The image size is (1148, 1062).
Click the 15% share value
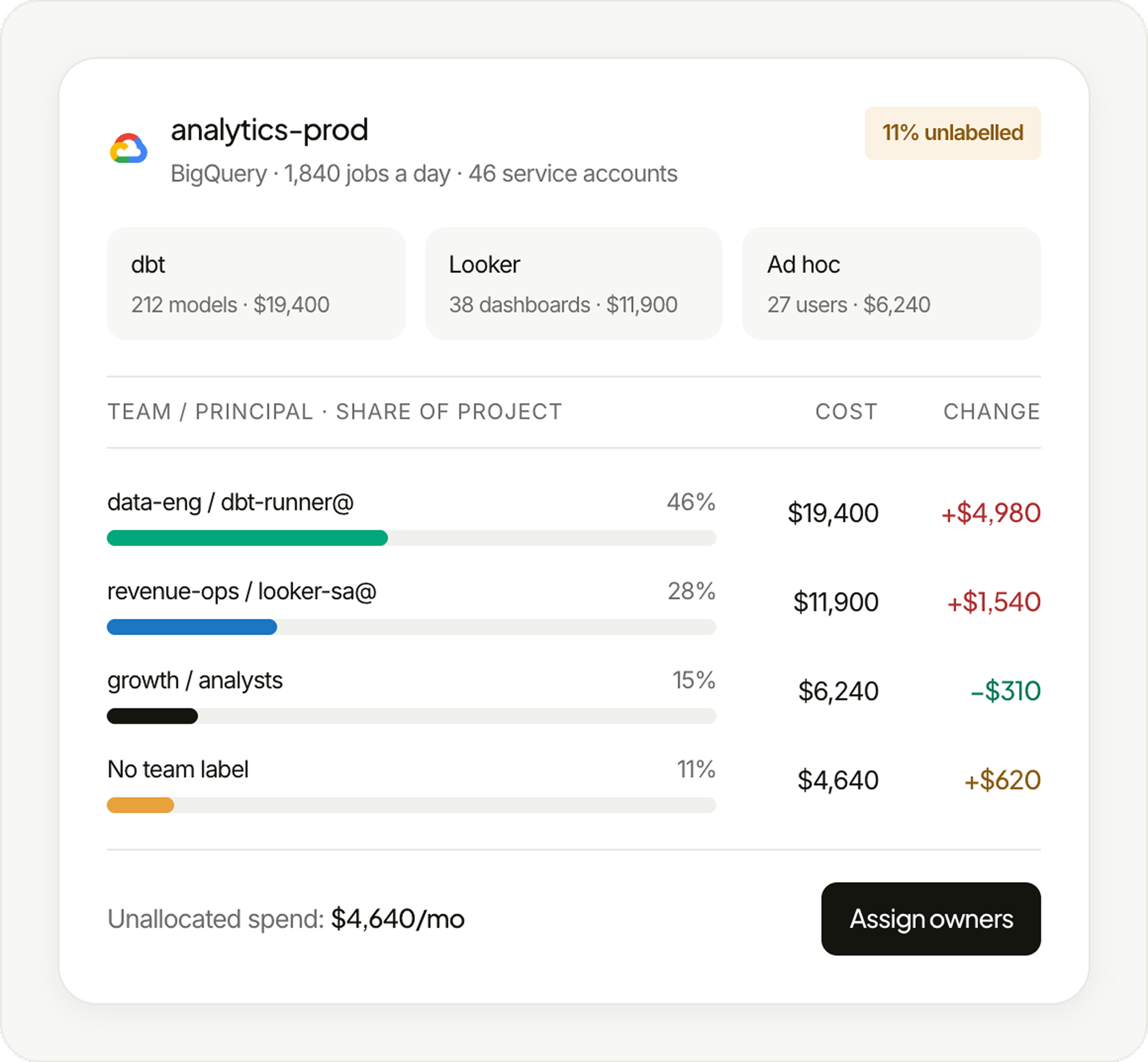coord(694,680)
